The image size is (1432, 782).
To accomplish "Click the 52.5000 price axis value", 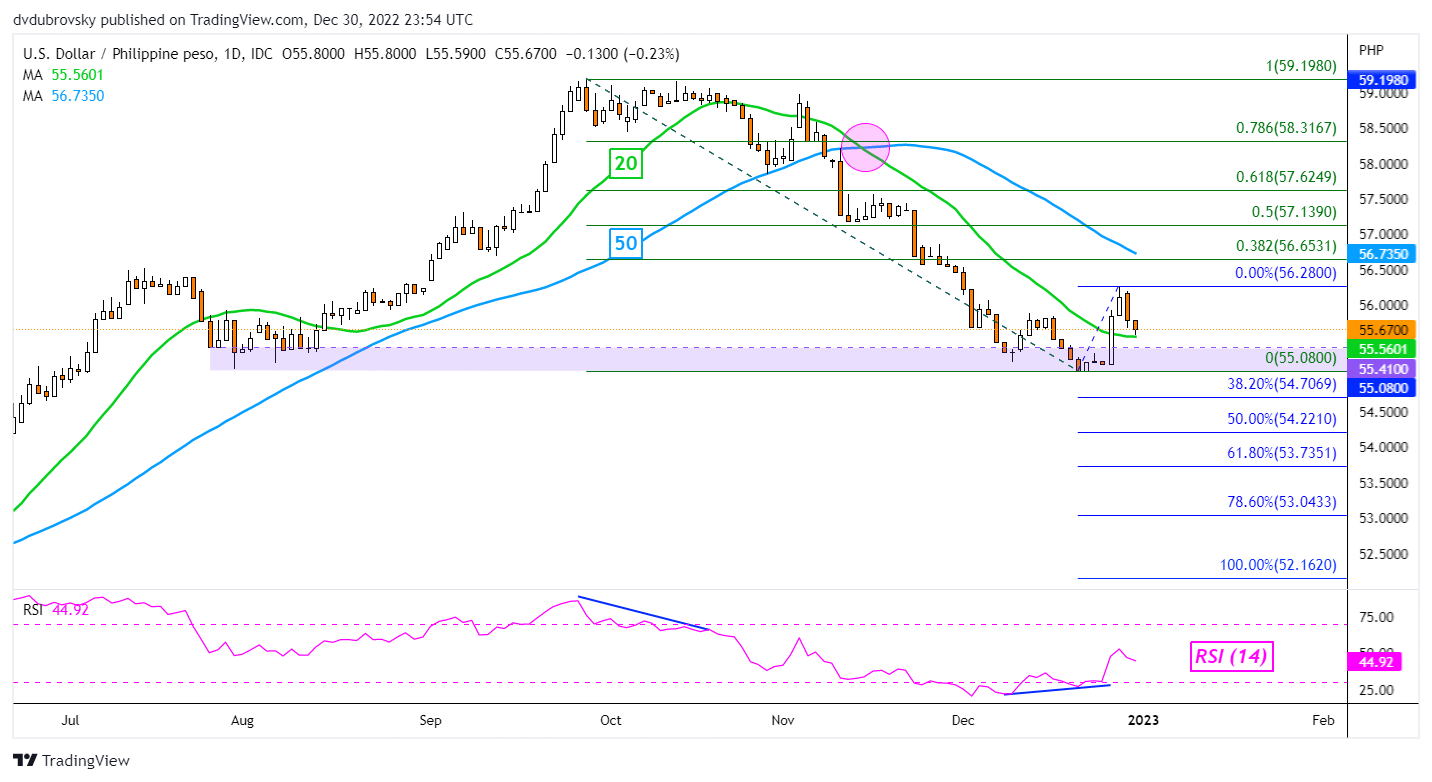I will coord(1381,554).
